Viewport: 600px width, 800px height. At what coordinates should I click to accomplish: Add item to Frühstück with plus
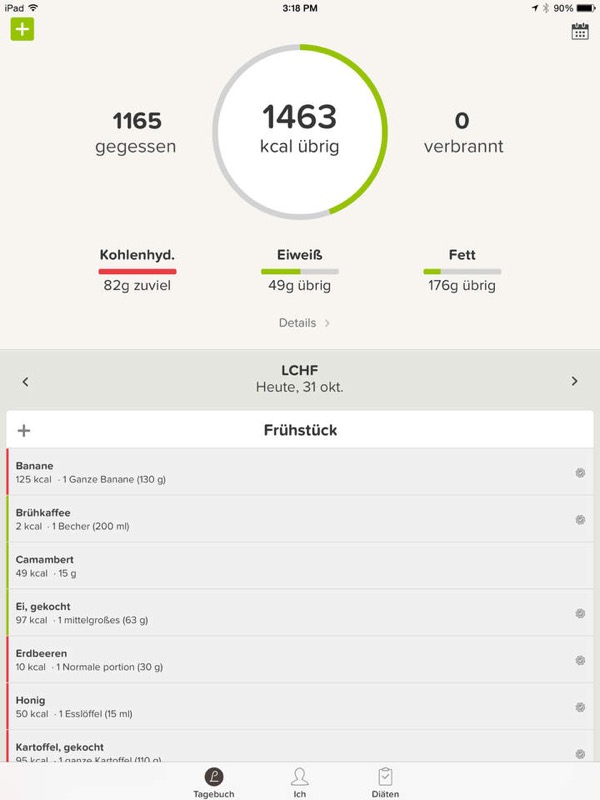point(24,431)
